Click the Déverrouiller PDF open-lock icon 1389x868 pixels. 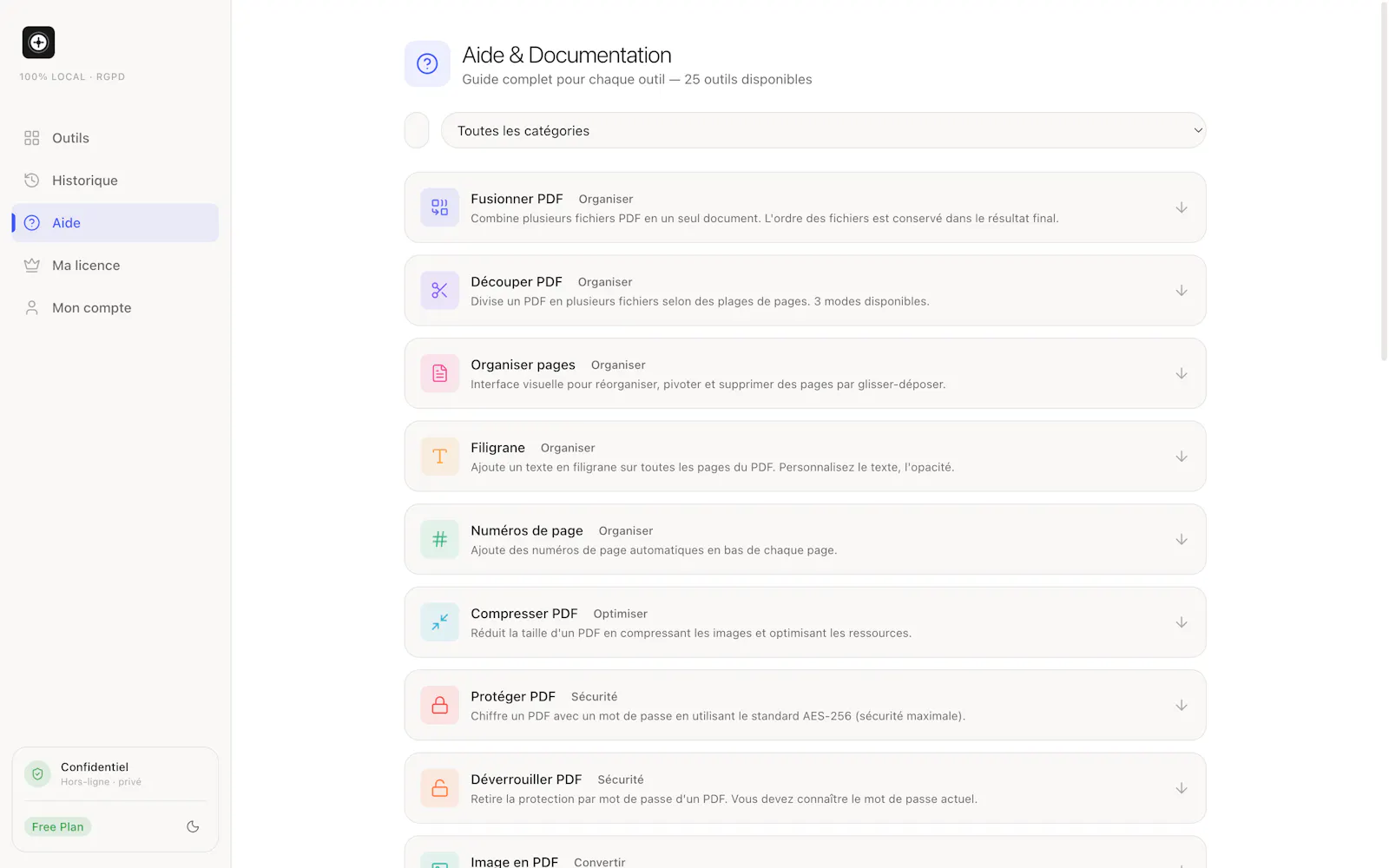tap(440, 788)
